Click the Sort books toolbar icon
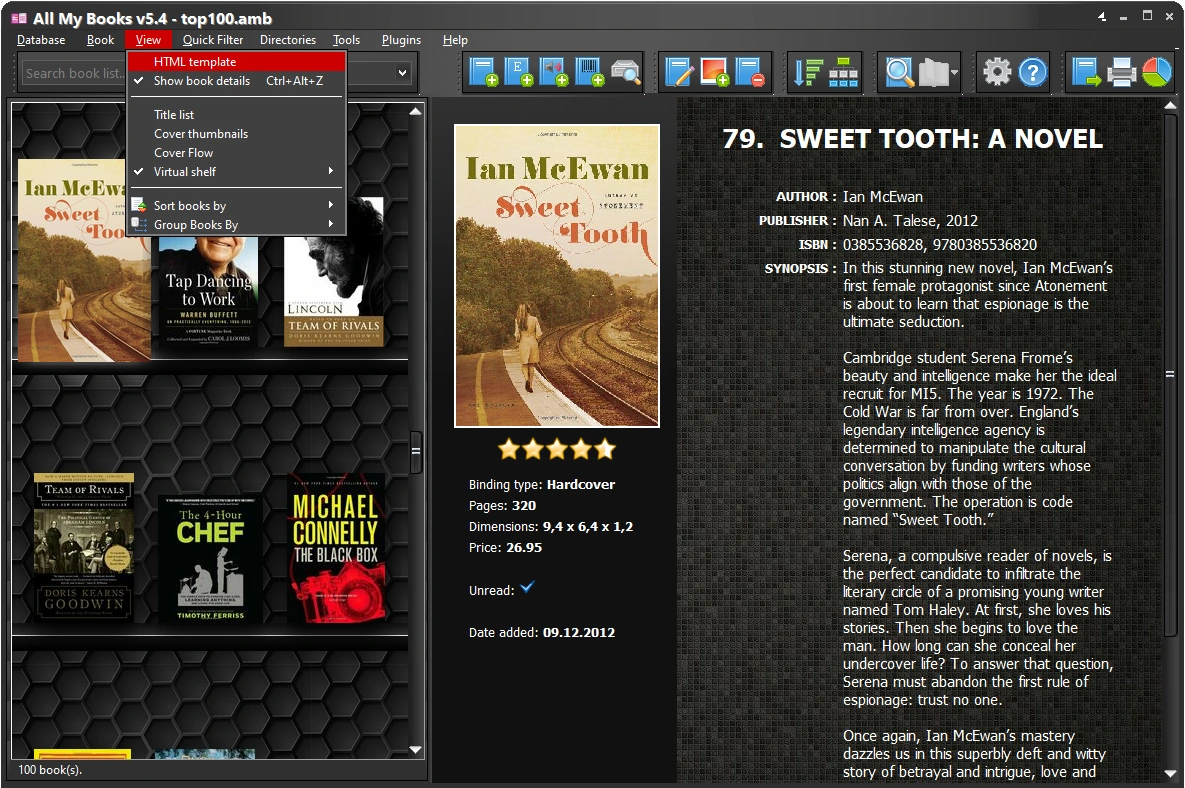The height and width of the screenshot is (788, 1185). (808, 73)
